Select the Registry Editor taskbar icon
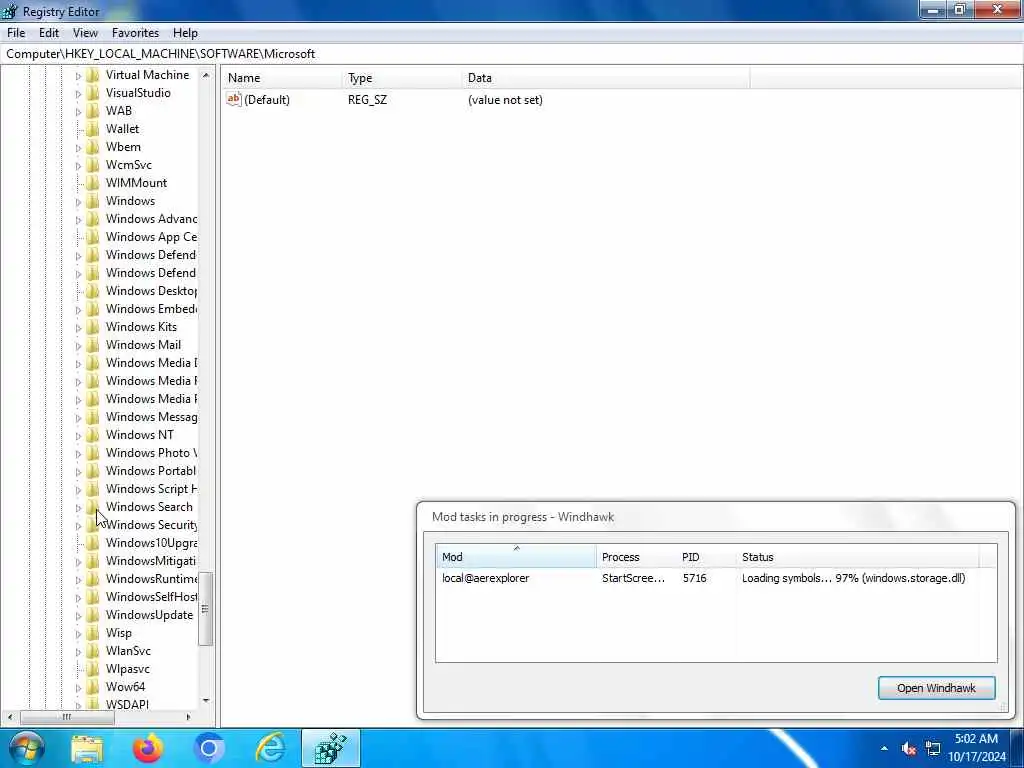The height and width of the screenshot is (768, 1024). point(330,748)
